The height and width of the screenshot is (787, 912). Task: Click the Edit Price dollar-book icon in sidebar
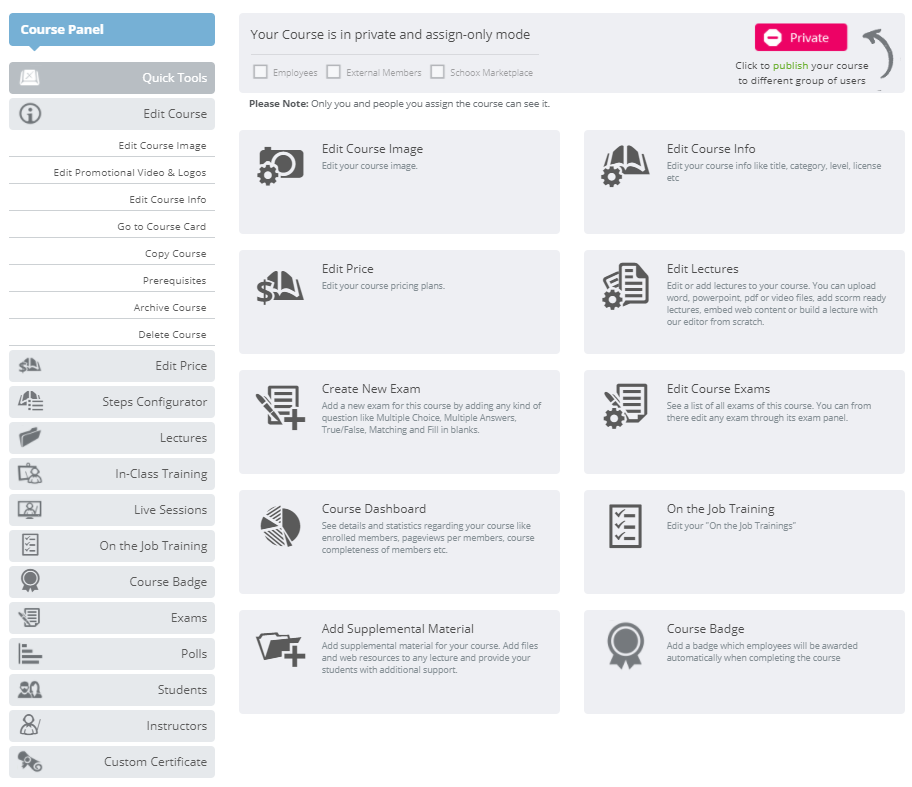pyautogui.click(x=30, y=365)
